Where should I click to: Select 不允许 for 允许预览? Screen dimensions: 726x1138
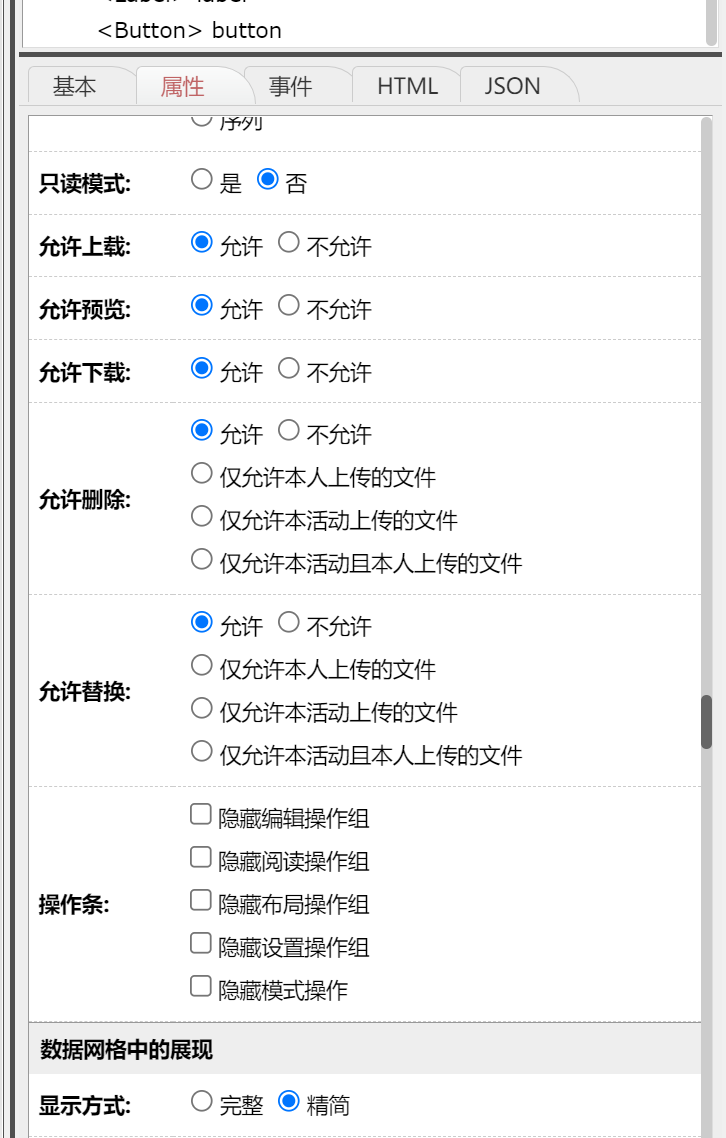pos(289,306)
